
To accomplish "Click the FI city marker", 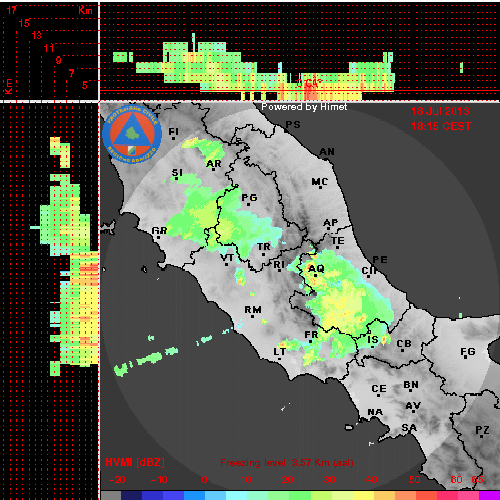I will point(174,138).
